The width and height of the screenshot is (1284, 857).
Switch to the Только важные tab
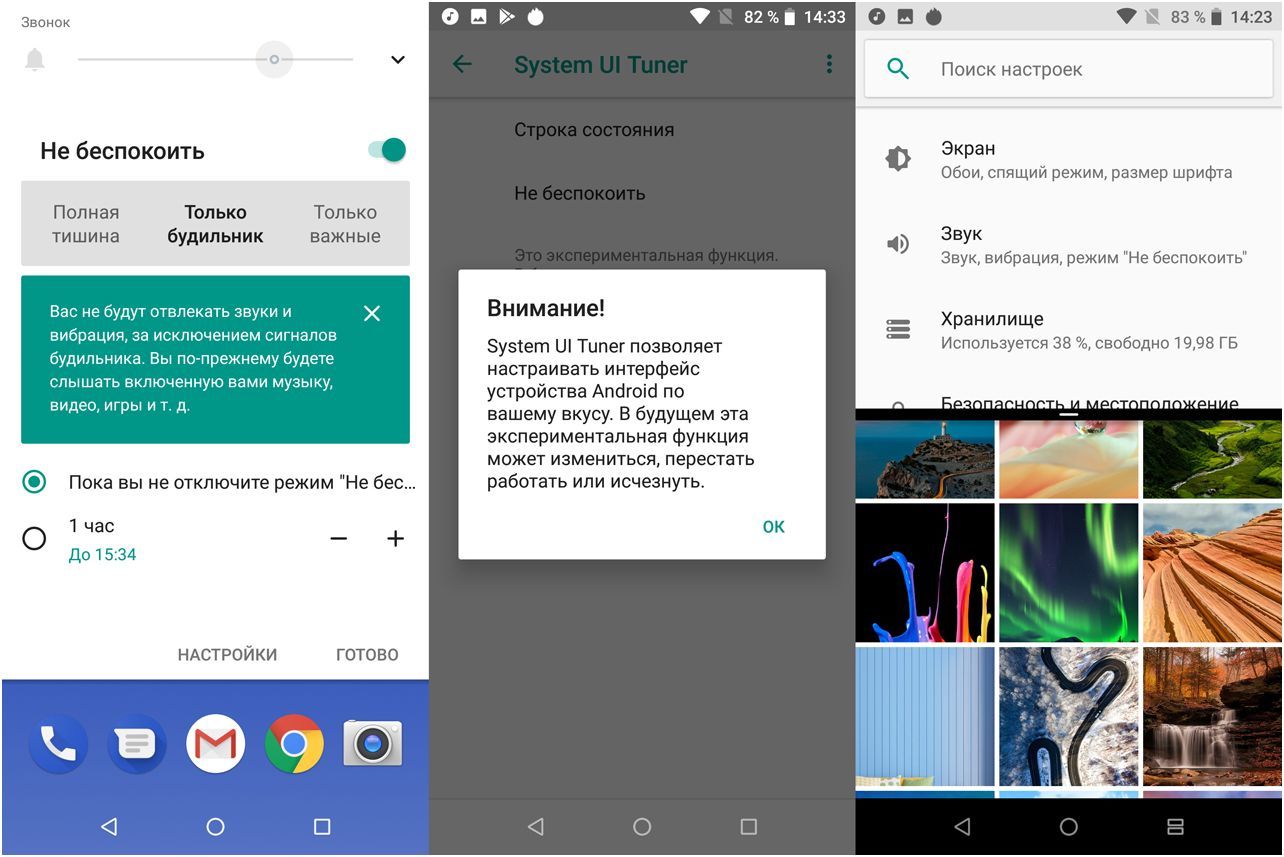[345, 224]
